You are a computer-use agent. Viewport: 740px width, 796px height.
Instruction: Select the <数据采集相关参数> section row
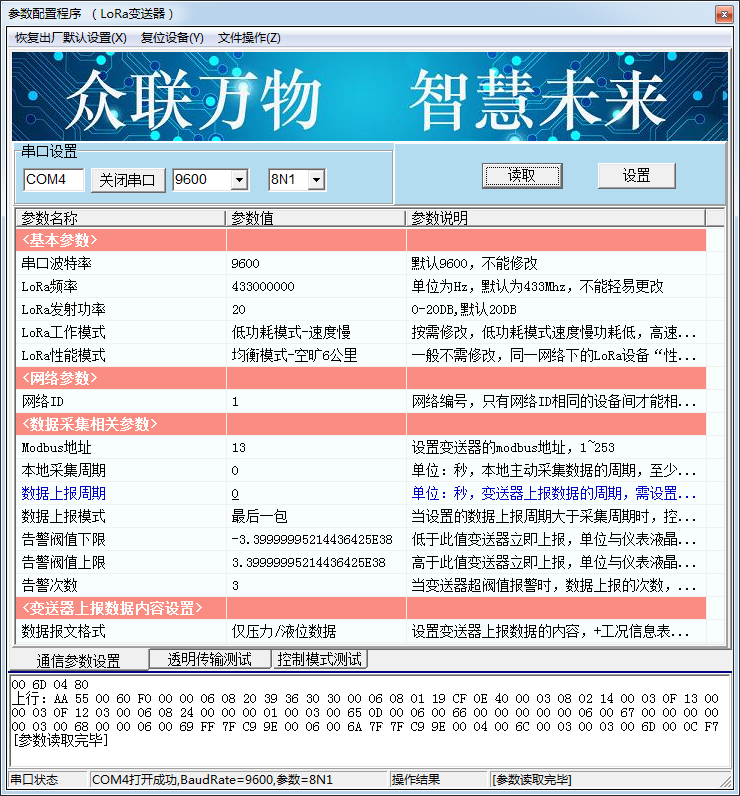coord(361,424)
